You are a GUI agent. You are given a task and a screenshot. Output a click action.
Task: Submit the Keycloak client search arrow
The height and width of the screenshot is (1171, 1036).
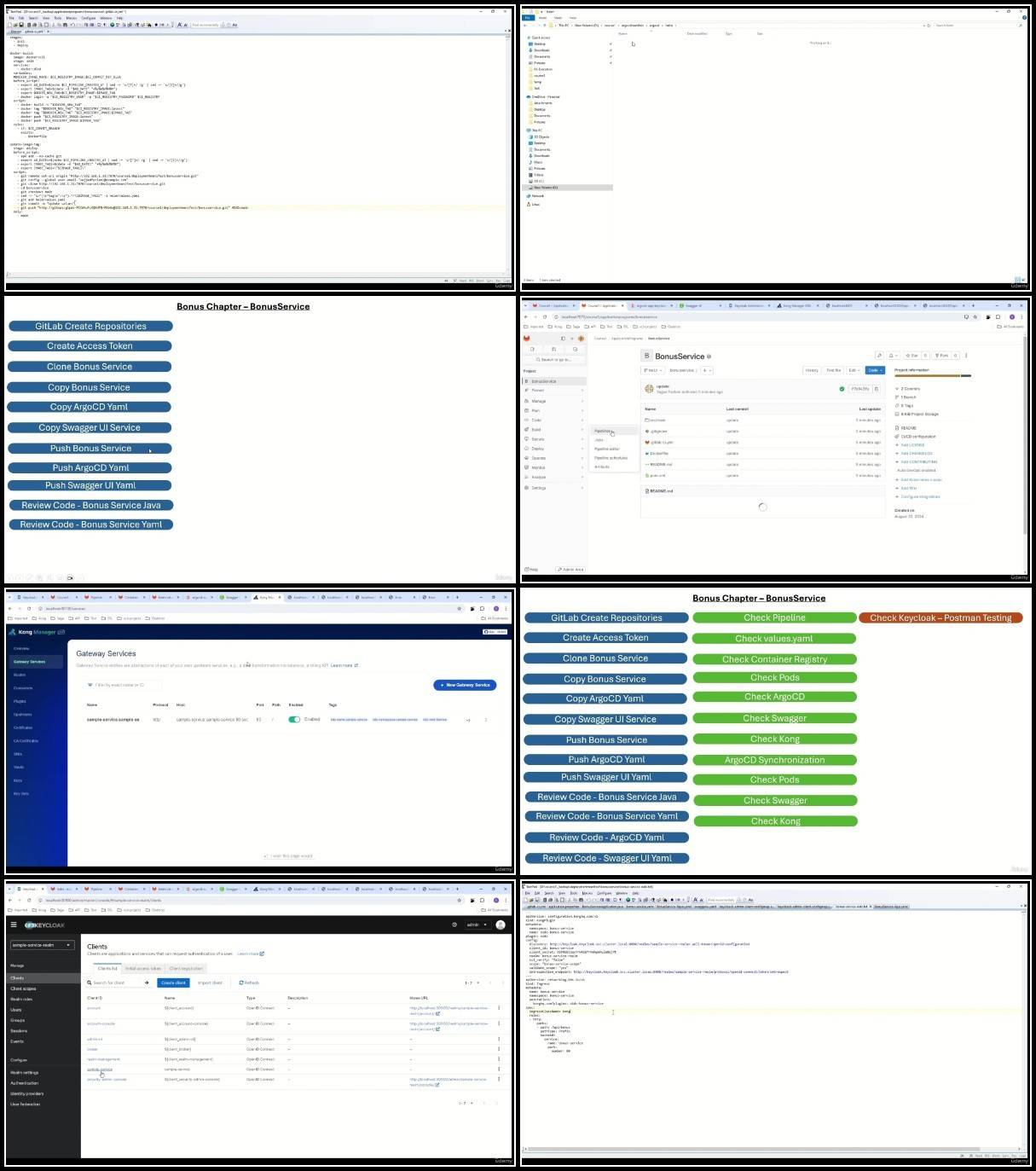(147, 983)
